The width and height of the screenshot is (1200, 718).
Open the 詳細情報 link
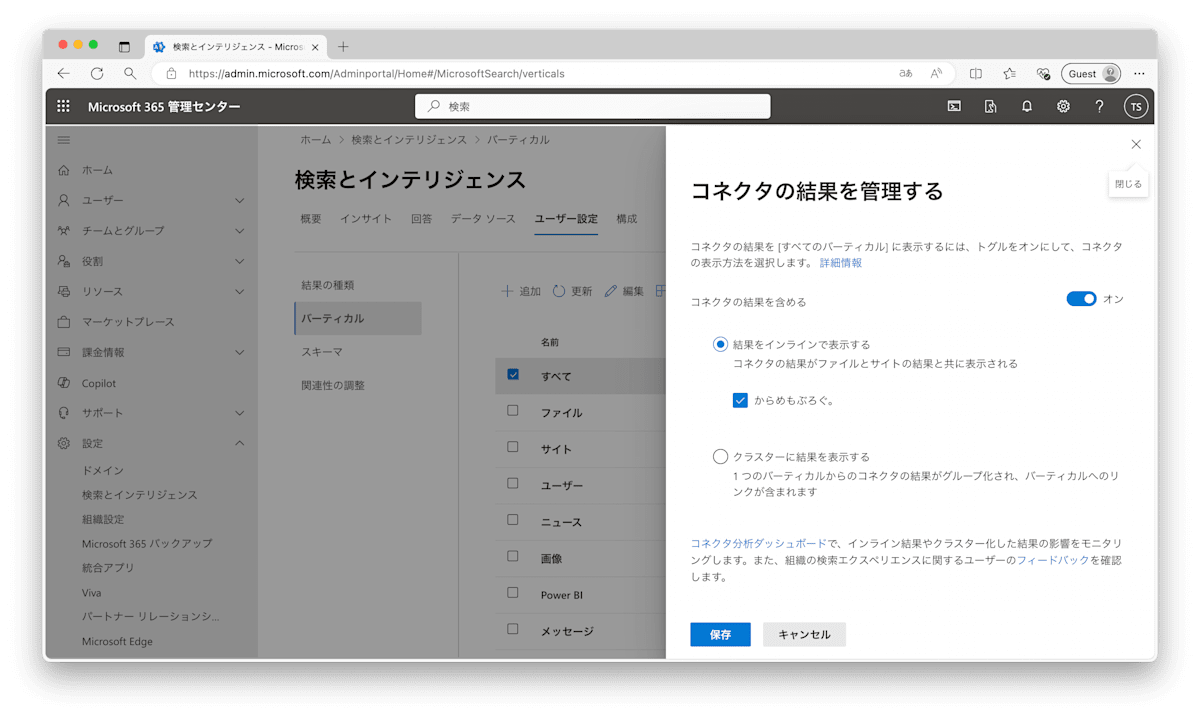click(x=841, y=263)
